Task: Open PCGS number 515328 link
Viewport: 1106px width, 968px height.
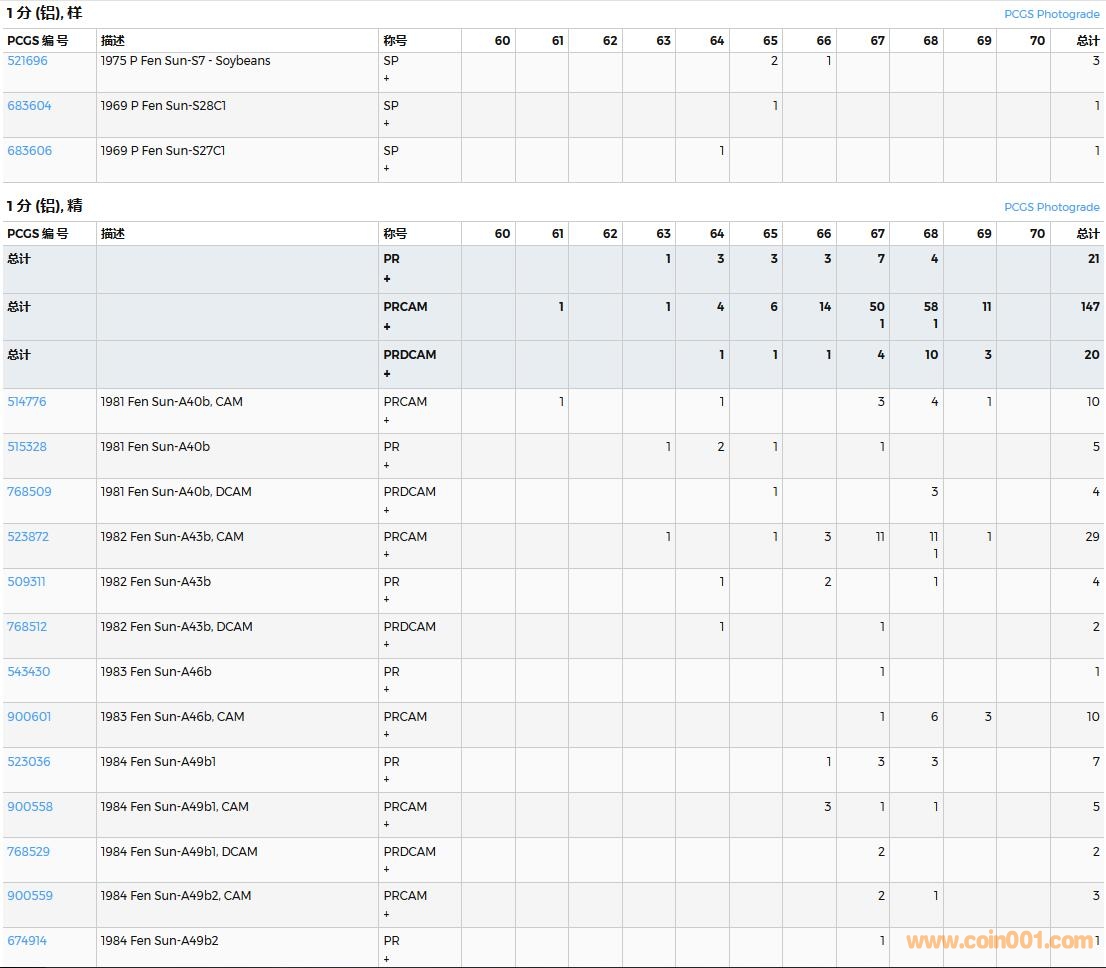Action: pyautogui.click(x=27, y=447)
